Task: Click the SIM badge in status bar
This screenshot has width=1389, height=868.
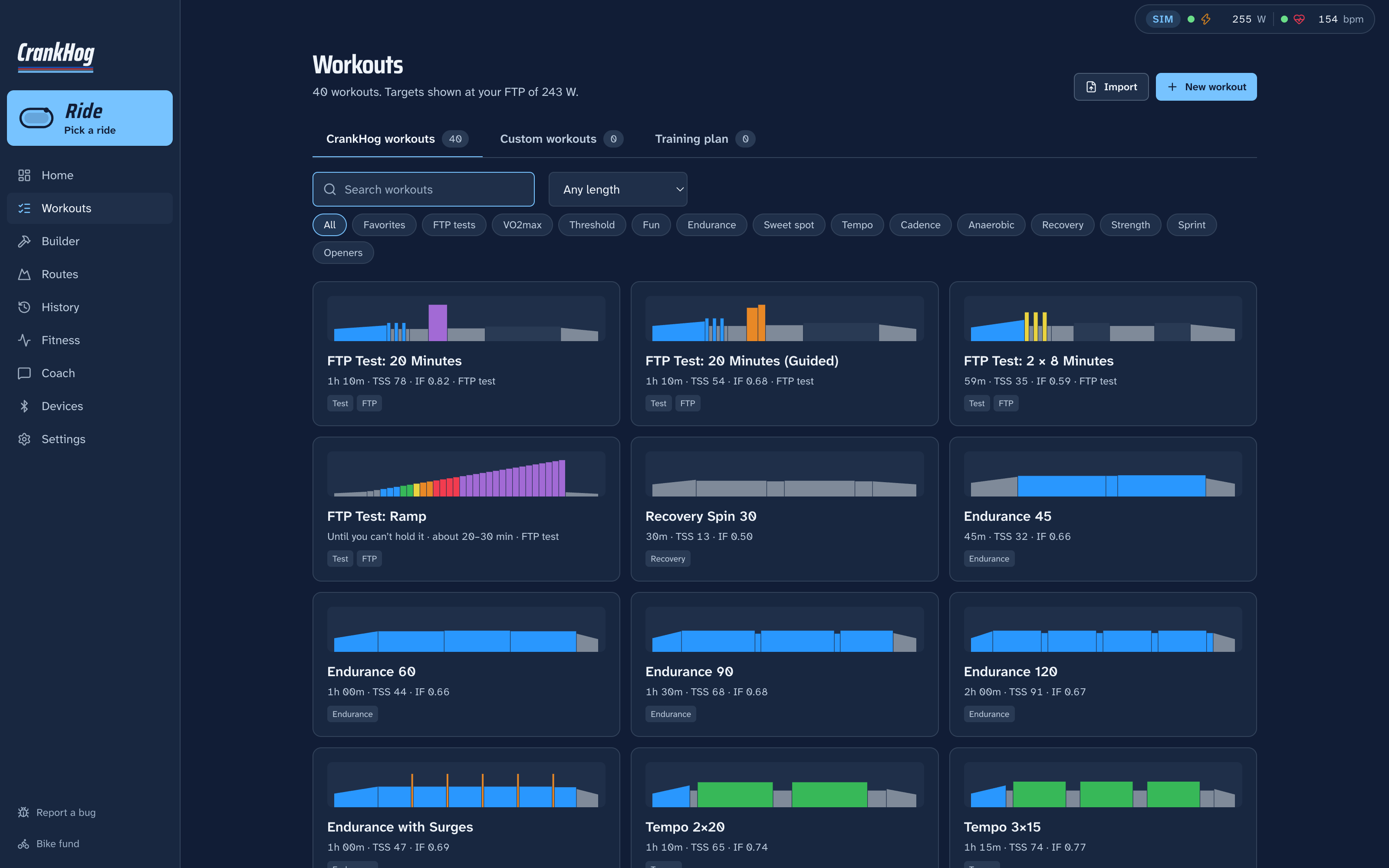Action: (1162, 19)
